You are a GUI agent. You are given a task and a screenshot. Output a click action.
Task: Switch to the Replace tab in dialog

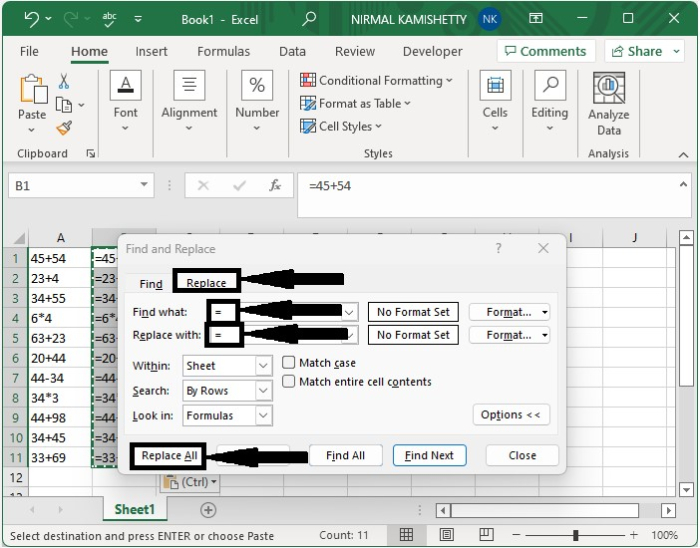tap(206, 282)
